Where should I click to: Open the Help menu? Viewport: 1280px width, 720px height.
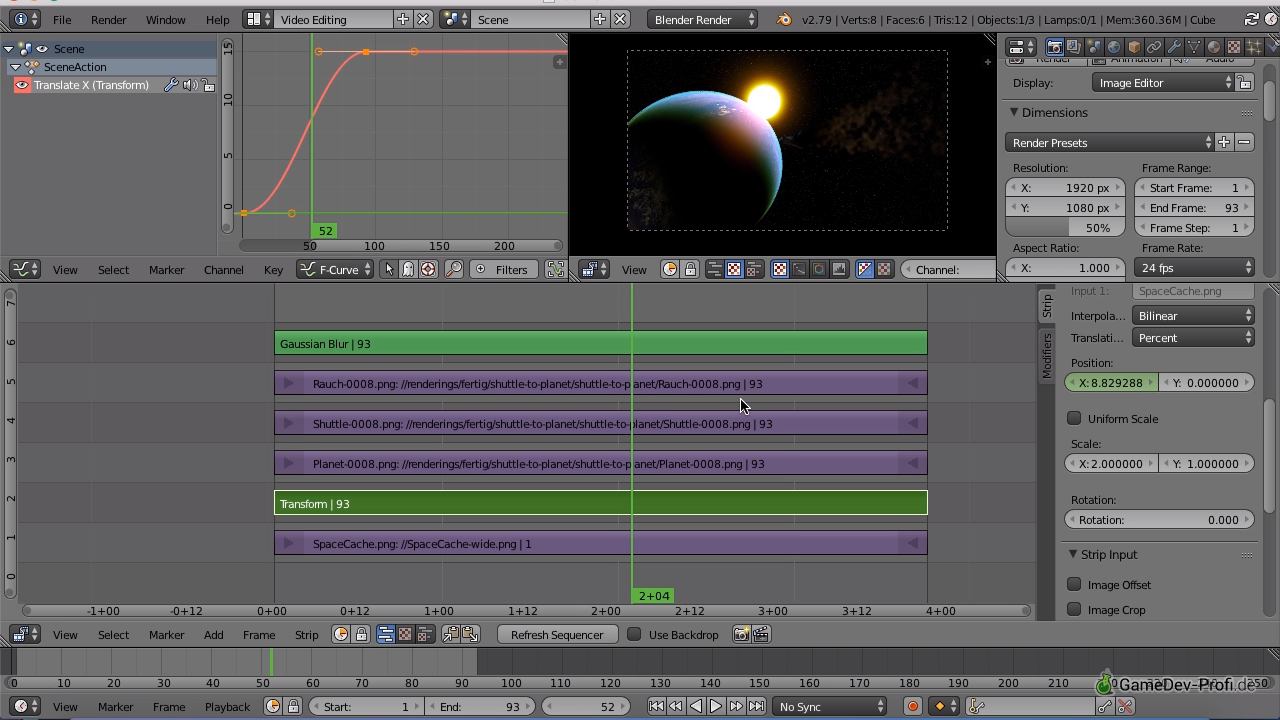click(x=217, y=19)
